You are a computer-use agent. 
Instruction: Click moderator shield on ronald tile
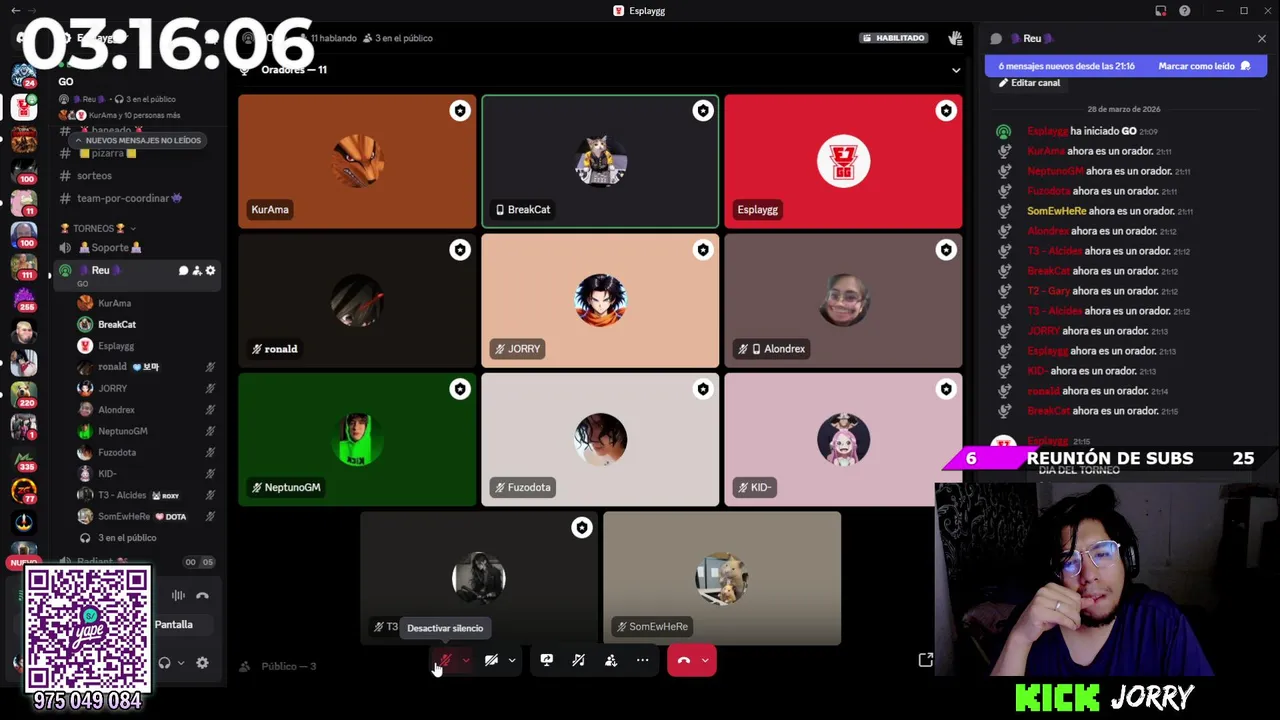pos(460,250)
